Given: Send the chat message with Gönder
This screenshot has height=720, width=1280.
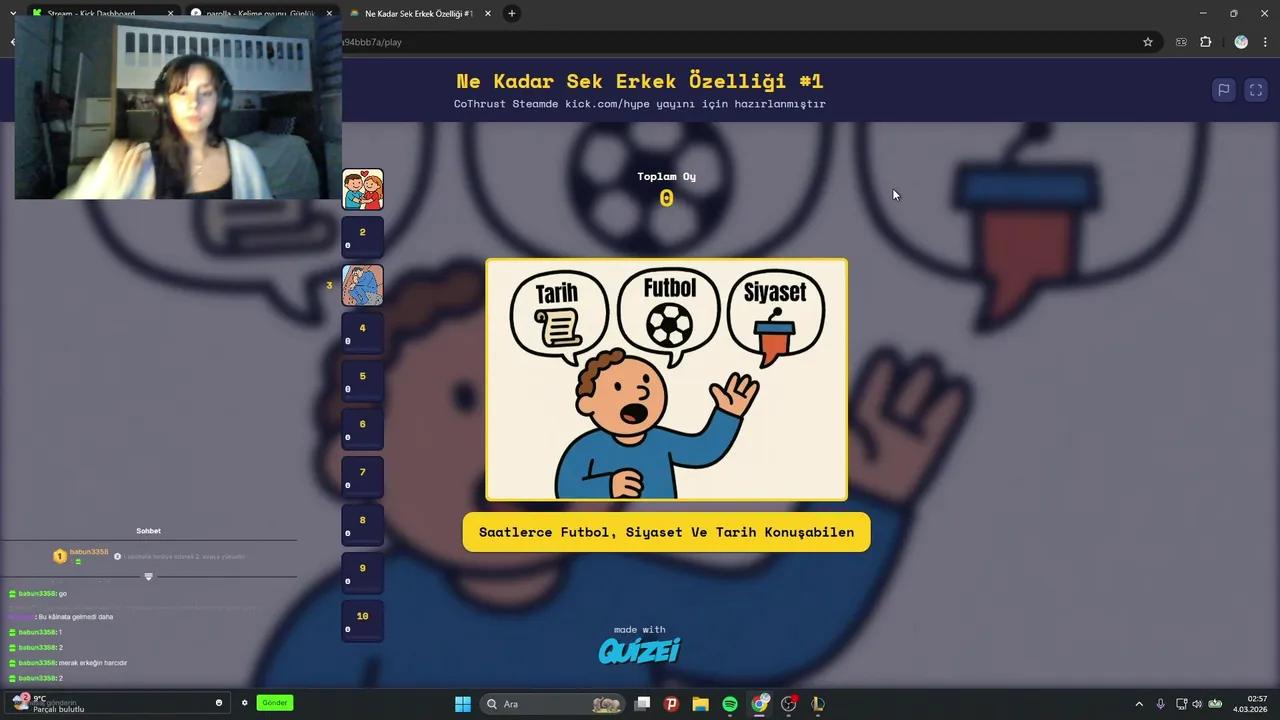Looking at the screenshot, I should point(275,703).
